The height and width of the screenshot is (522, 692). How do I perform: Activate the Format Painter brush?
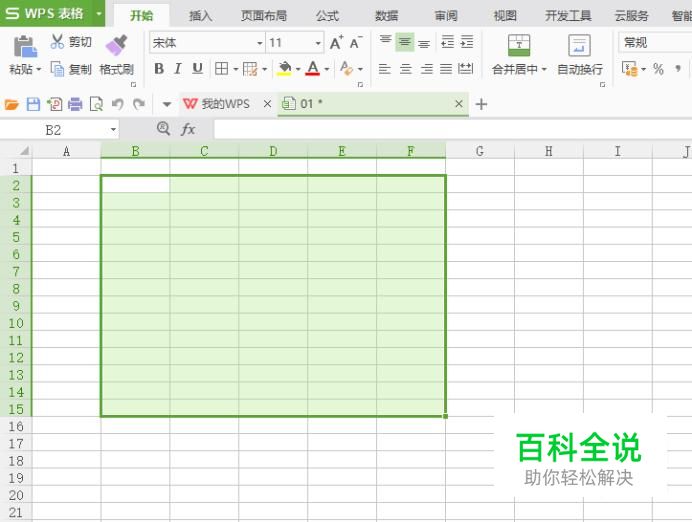pos(116,45)
